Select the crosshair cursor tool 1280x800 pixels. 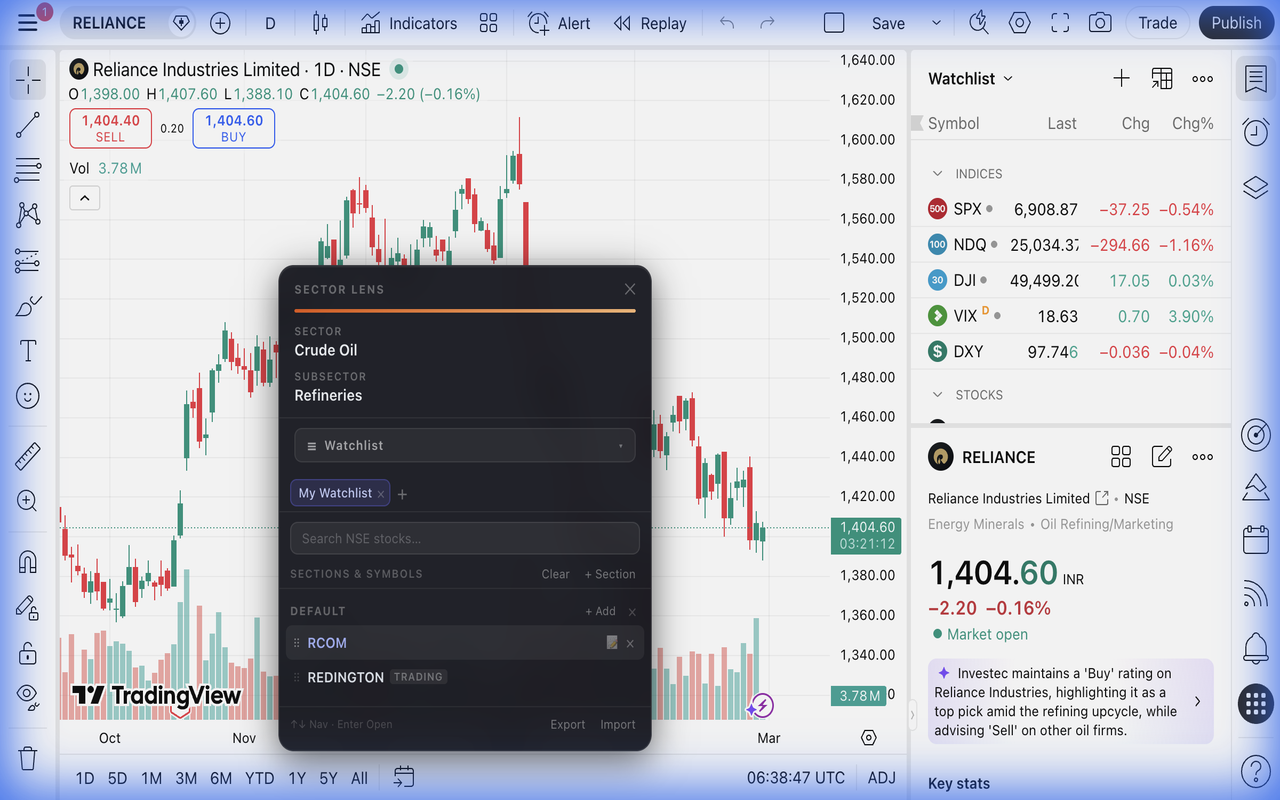(x=28, y=79)
